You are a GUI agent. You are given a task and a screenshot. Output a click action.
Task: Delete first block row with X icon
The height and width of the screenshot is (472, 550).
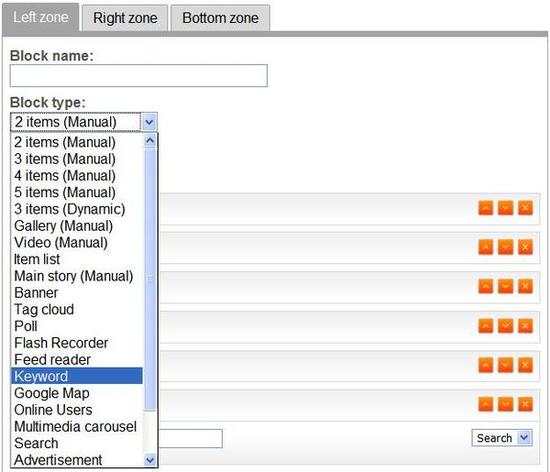coord(525,208)
